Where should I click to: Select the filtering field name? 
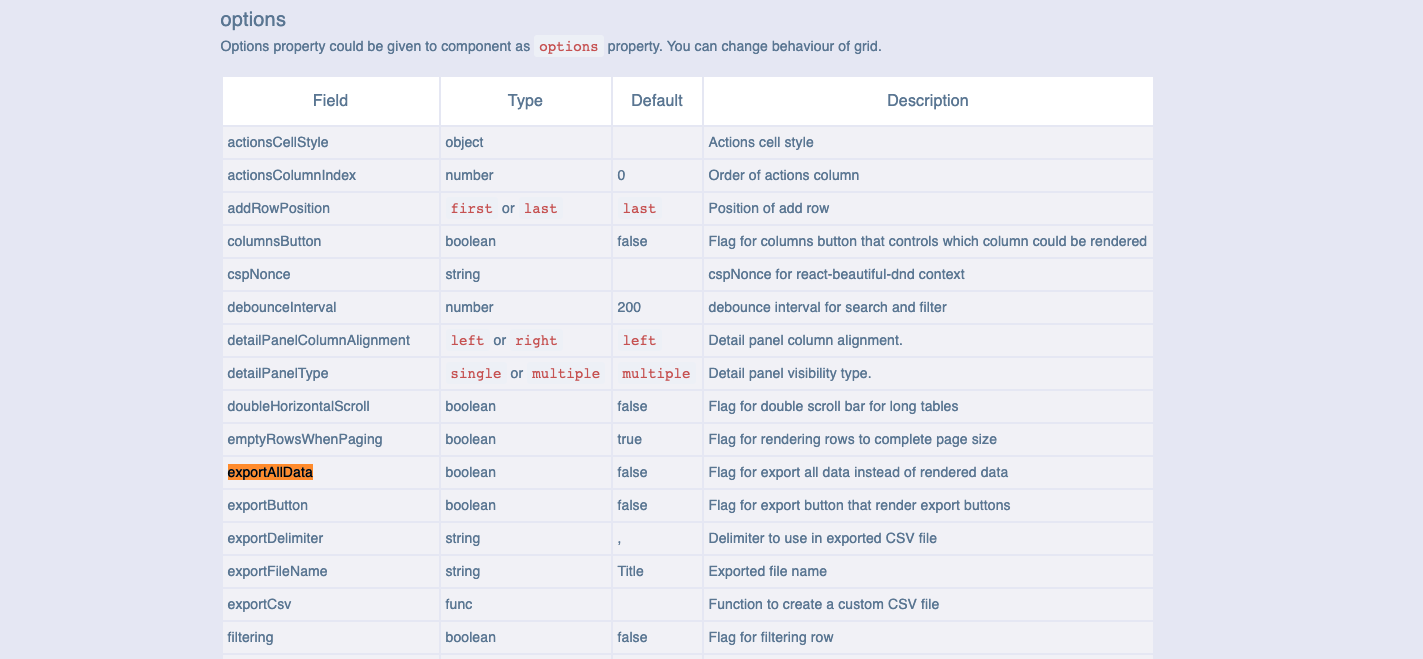tap(249, 637)
